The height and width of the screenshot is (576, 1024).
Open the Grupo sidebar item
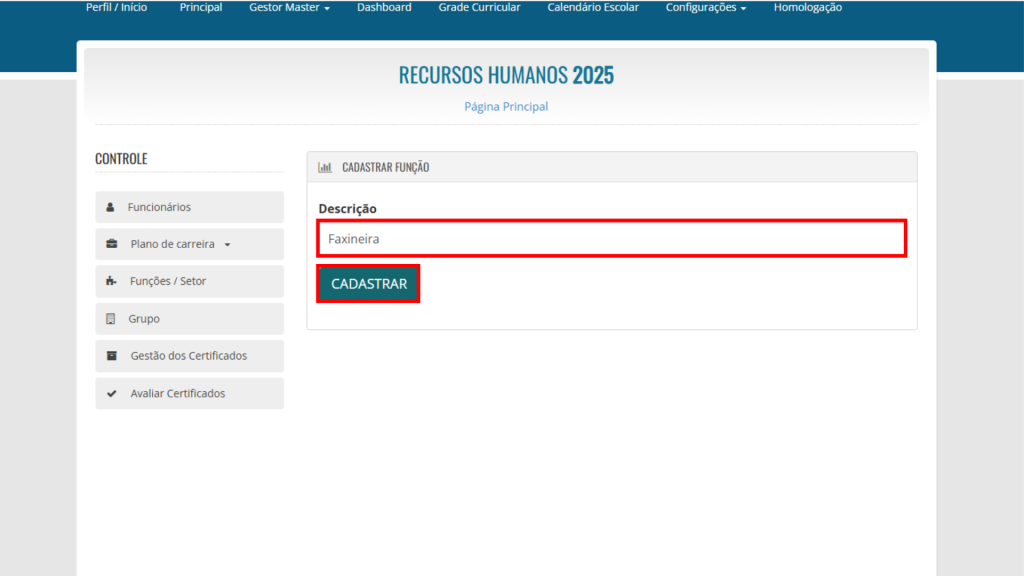[x=189, y=319]
